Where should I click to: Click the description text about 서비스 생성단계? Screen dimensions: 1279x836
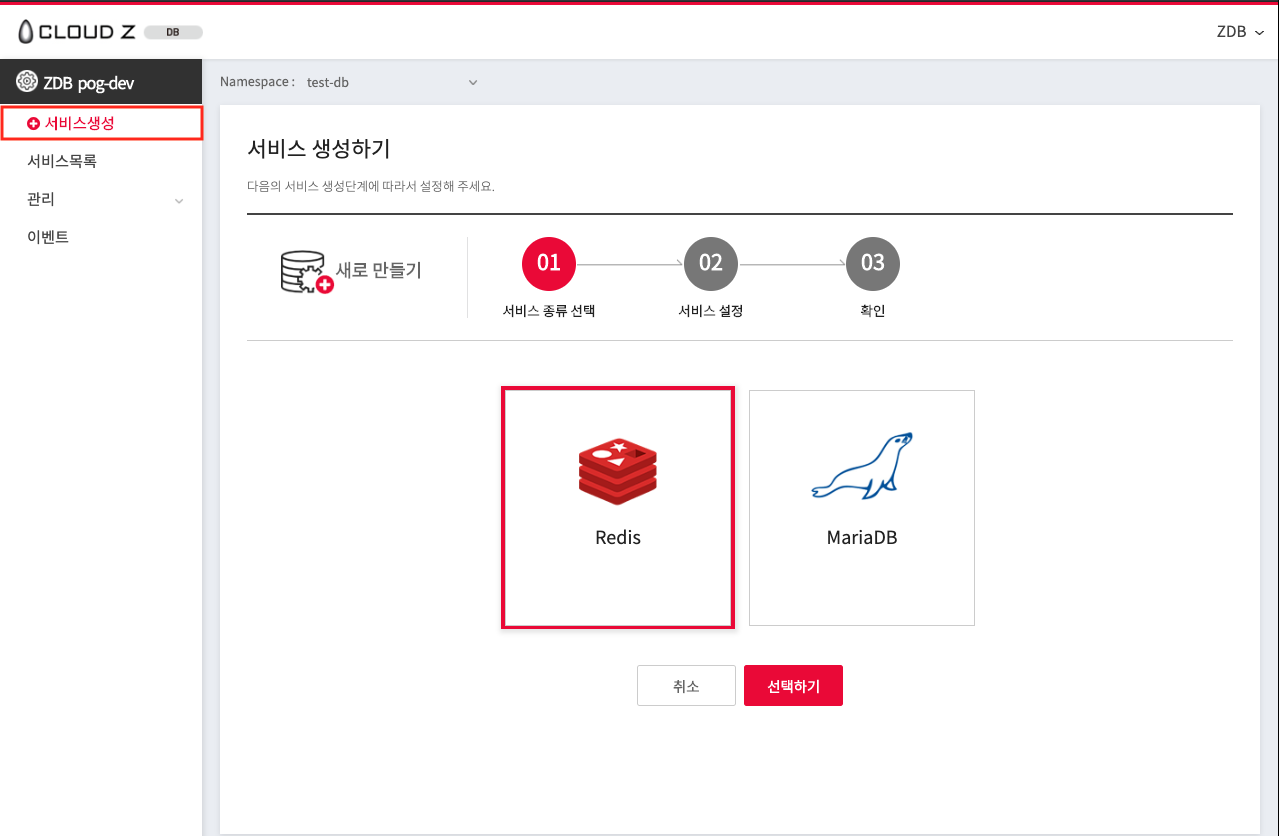pos(371,187)
